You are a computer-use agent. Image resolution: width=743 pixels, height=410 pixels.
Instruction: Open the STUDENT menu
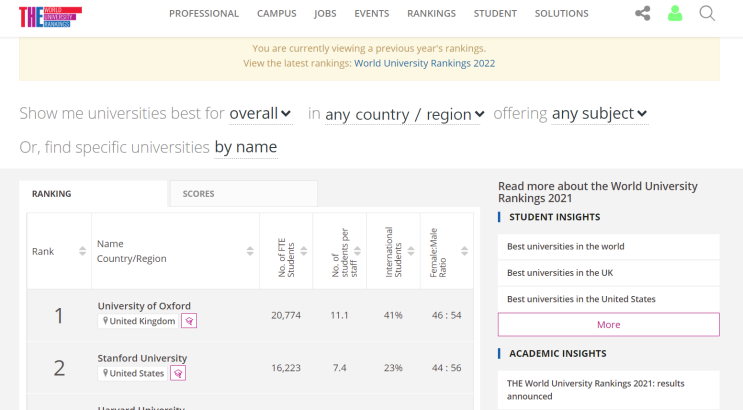[495, 14]
